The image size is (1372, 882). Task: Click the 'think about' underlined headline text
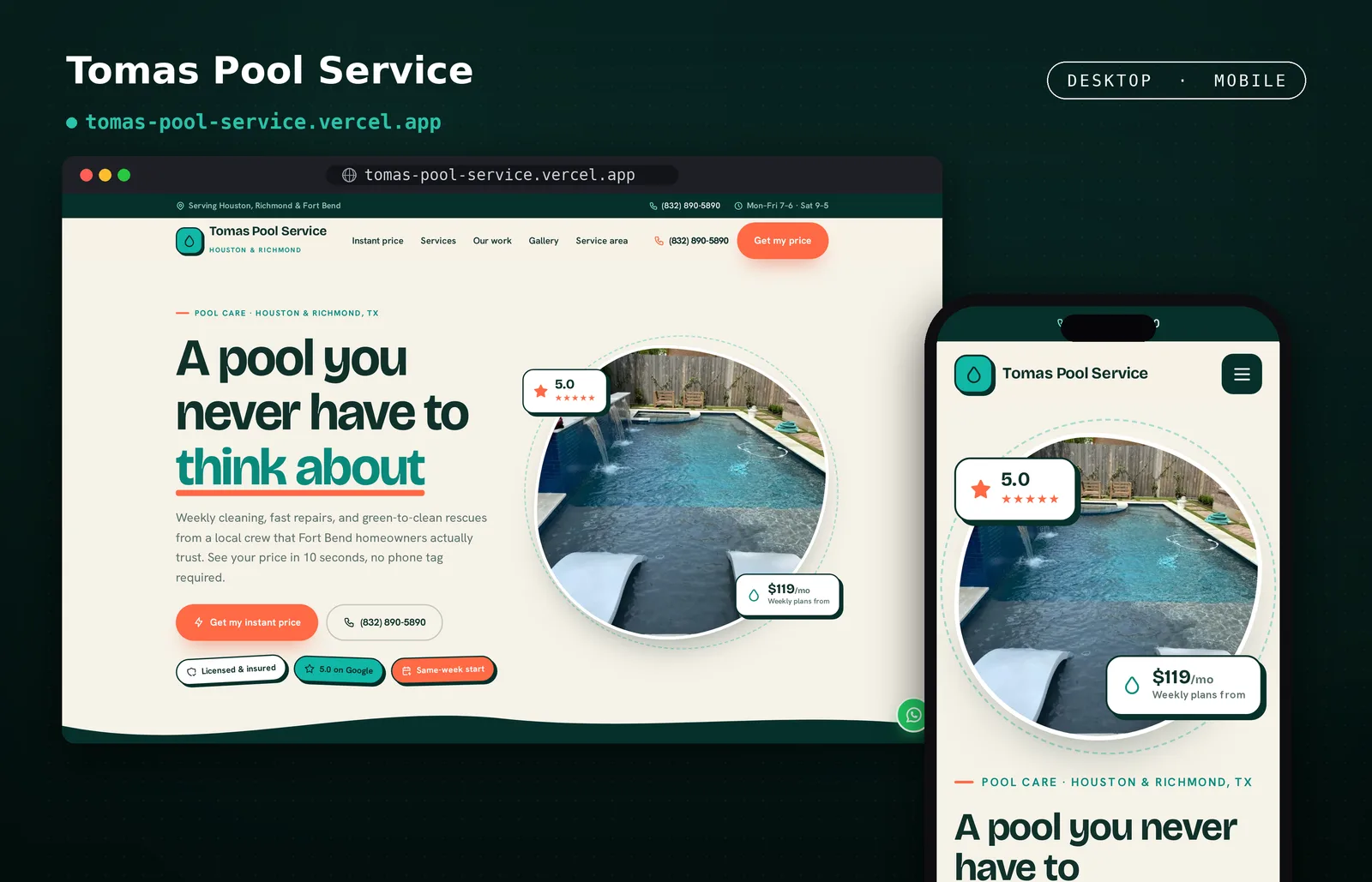point(300,468)
